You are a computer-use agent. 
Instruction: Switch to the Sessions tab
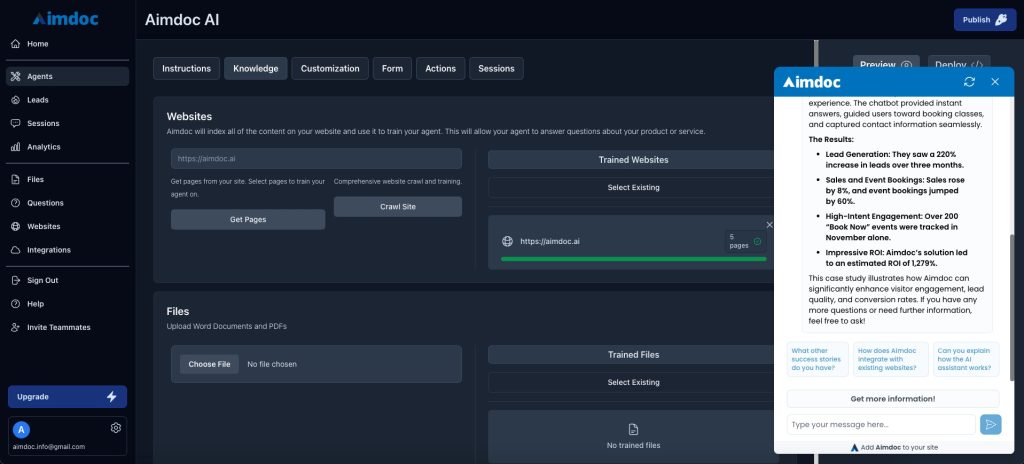[x=496, y=68]
